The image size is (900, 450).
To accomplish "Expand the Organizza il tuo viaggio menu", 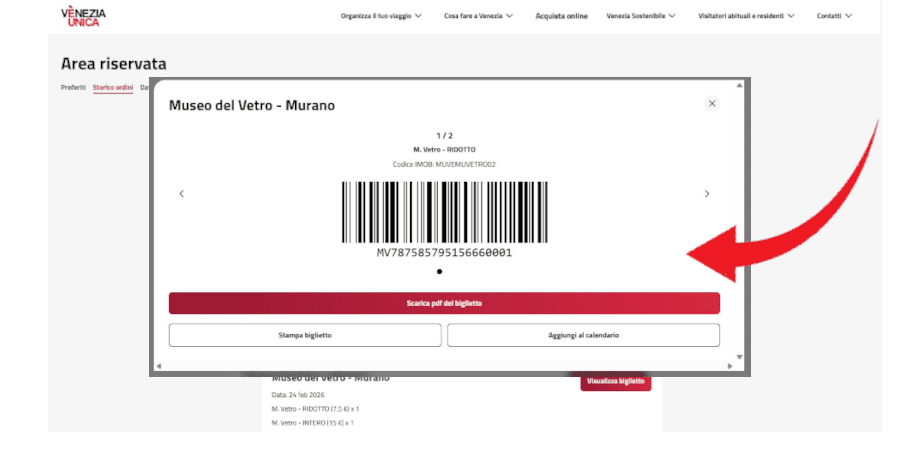I will coord(381,16).
